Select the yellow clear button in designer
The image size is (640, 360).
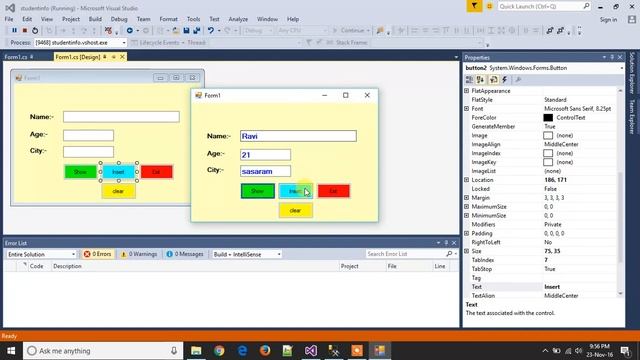coord(118,191)
